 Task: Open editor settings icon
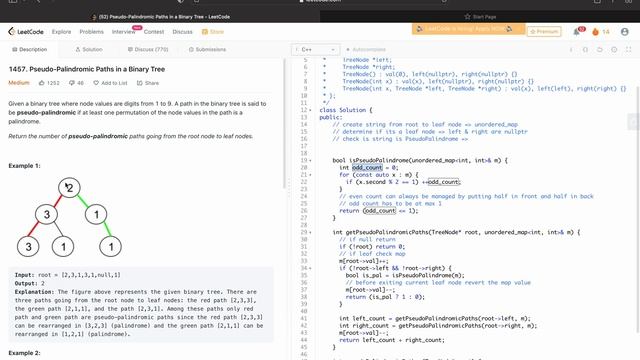pyautogui.click(x=614, y=49)
